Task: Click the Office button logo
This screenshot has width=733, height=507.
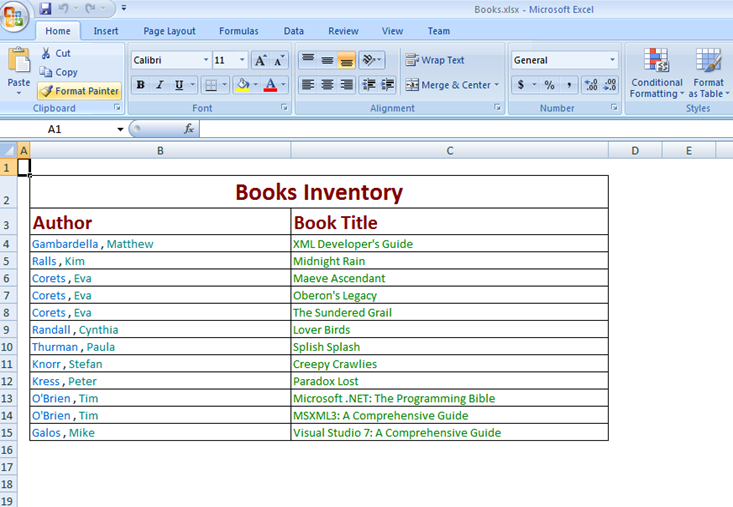Action: [x=14, y=17]
